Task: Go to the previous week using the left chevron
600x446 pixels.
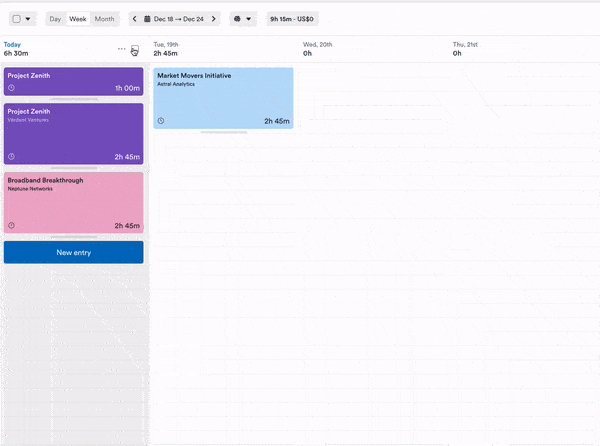Action: click(135, 19)
